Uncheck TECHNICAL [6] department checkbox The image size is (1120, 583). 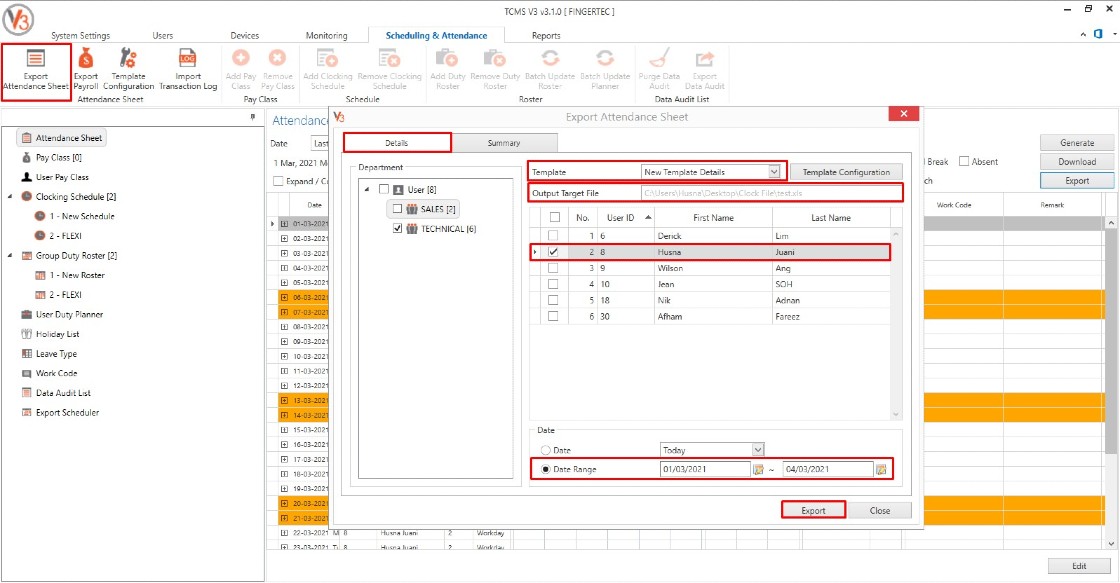[398, 229]
